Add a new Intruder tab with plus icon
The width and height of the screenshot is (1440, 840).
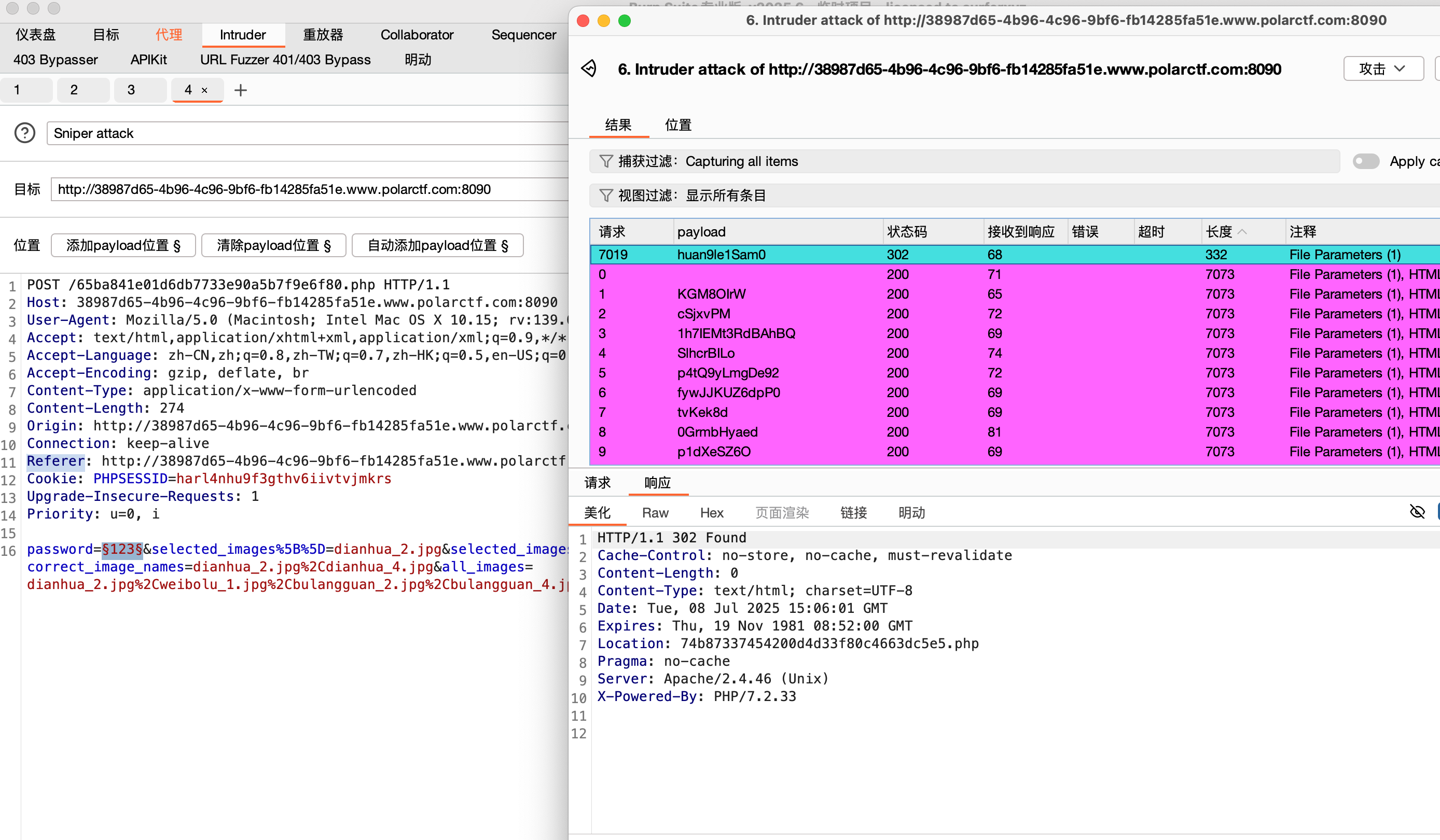tap(241, 90)
